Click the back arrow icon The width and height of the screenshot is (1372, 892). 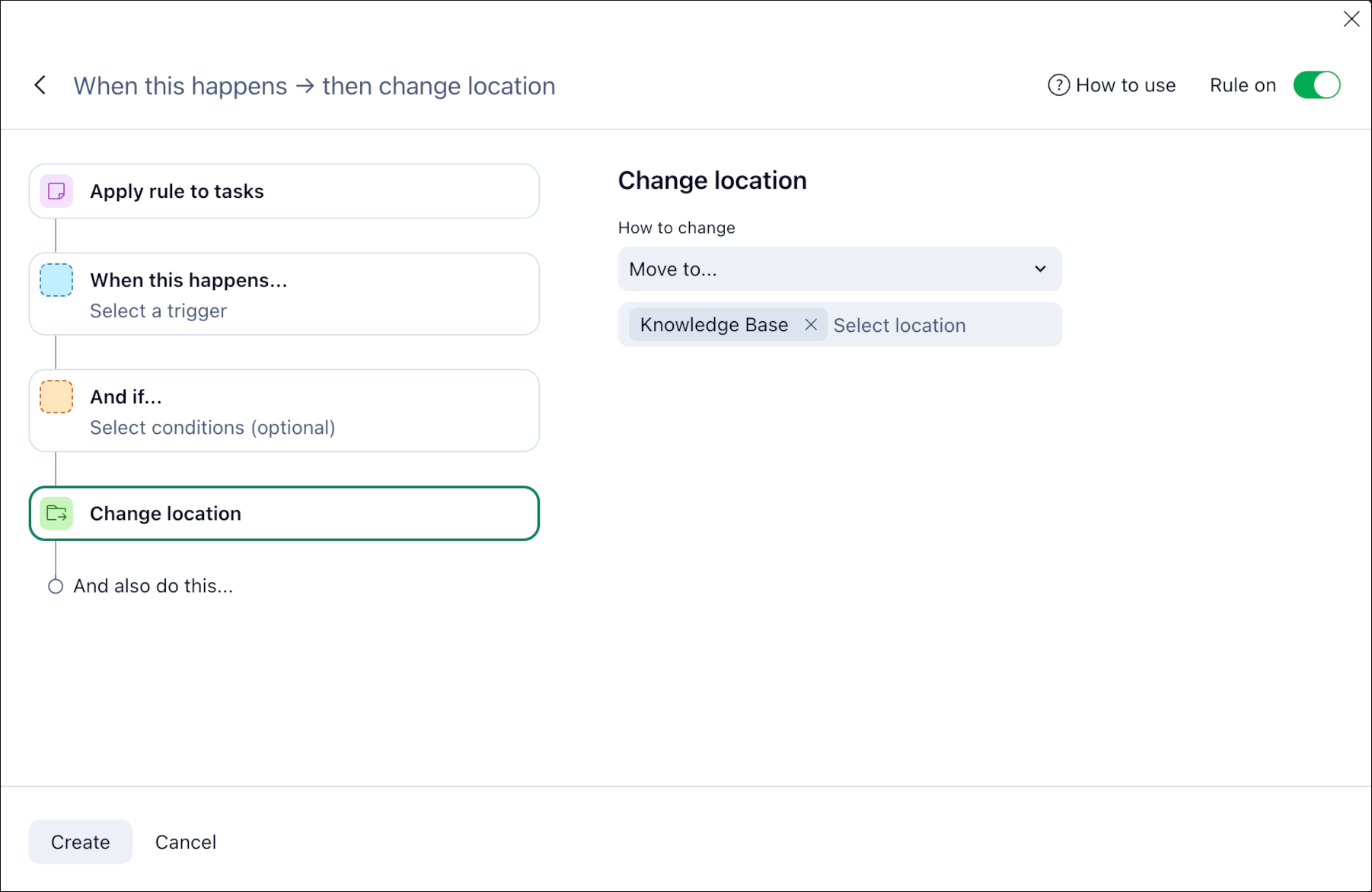coord(40,85)
